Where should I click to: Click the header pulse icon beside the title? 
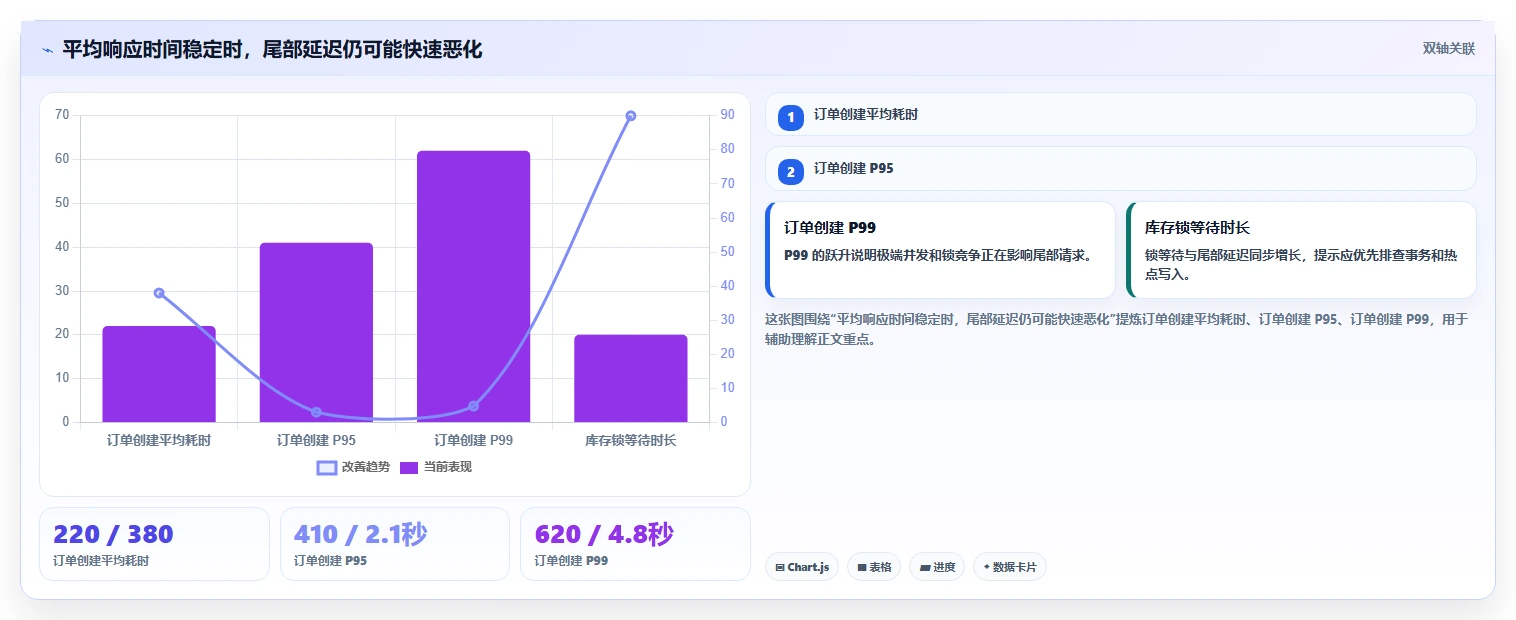pos(47,50)
